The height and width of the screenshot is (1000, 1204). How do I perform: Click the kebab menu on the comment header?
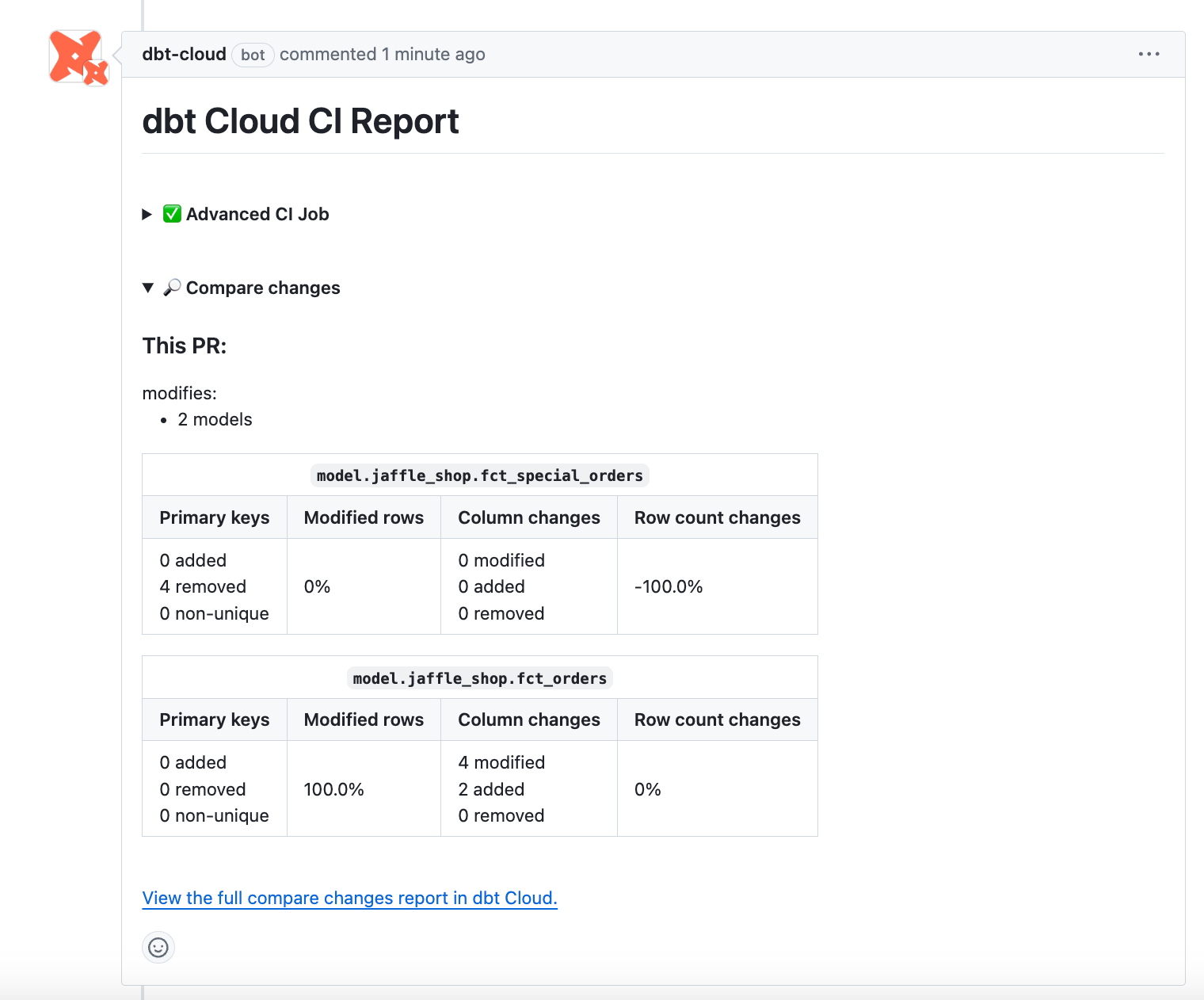[1149, 54]
